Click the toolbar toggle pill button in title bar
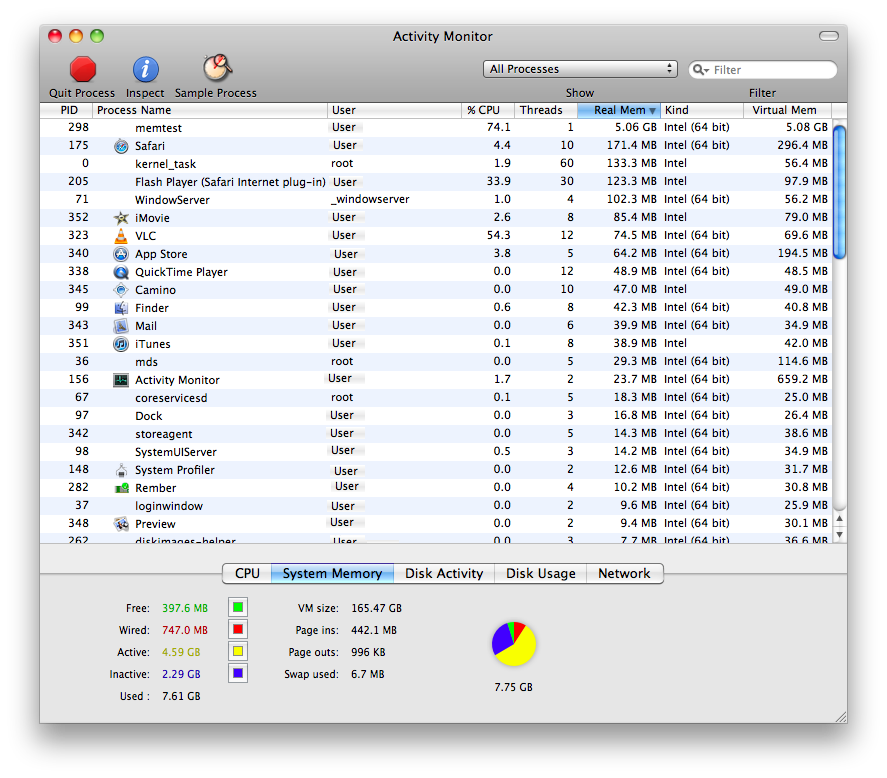This screenshot has height=778, width=887. tap(829, 36)
